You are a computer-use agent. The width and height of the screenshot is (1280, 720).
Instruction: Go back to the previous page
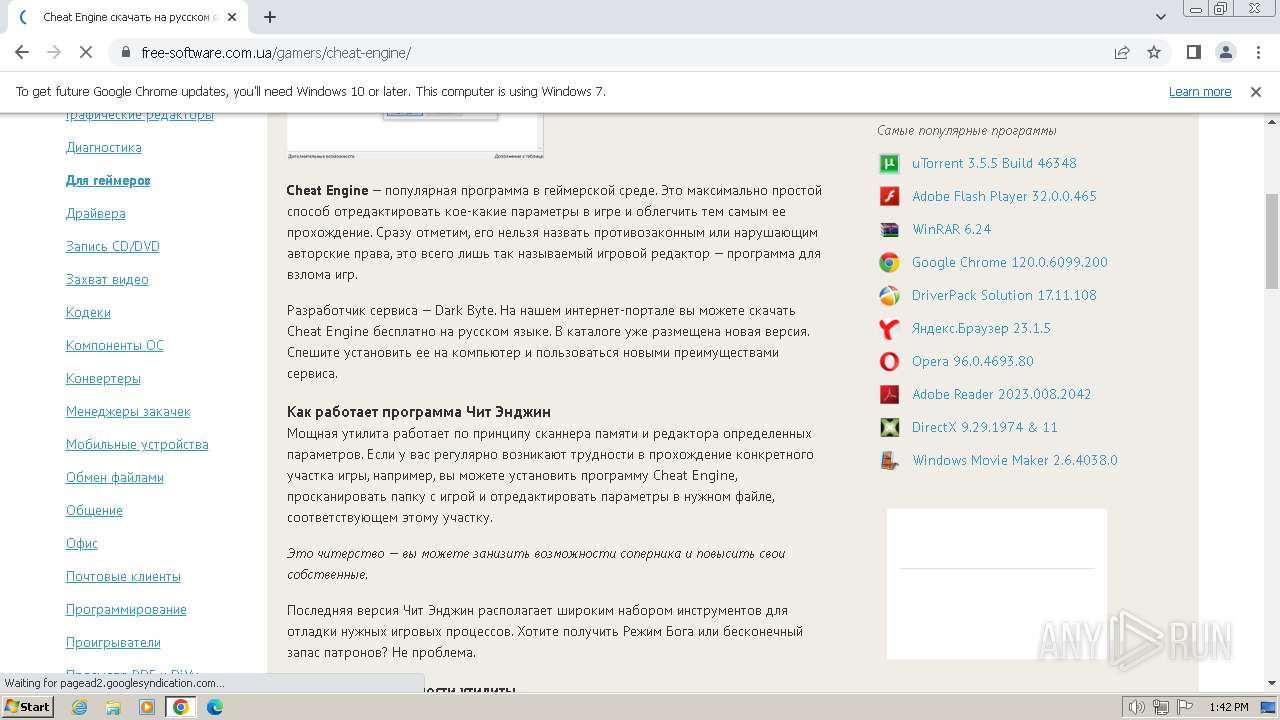(x=22, y=52)
